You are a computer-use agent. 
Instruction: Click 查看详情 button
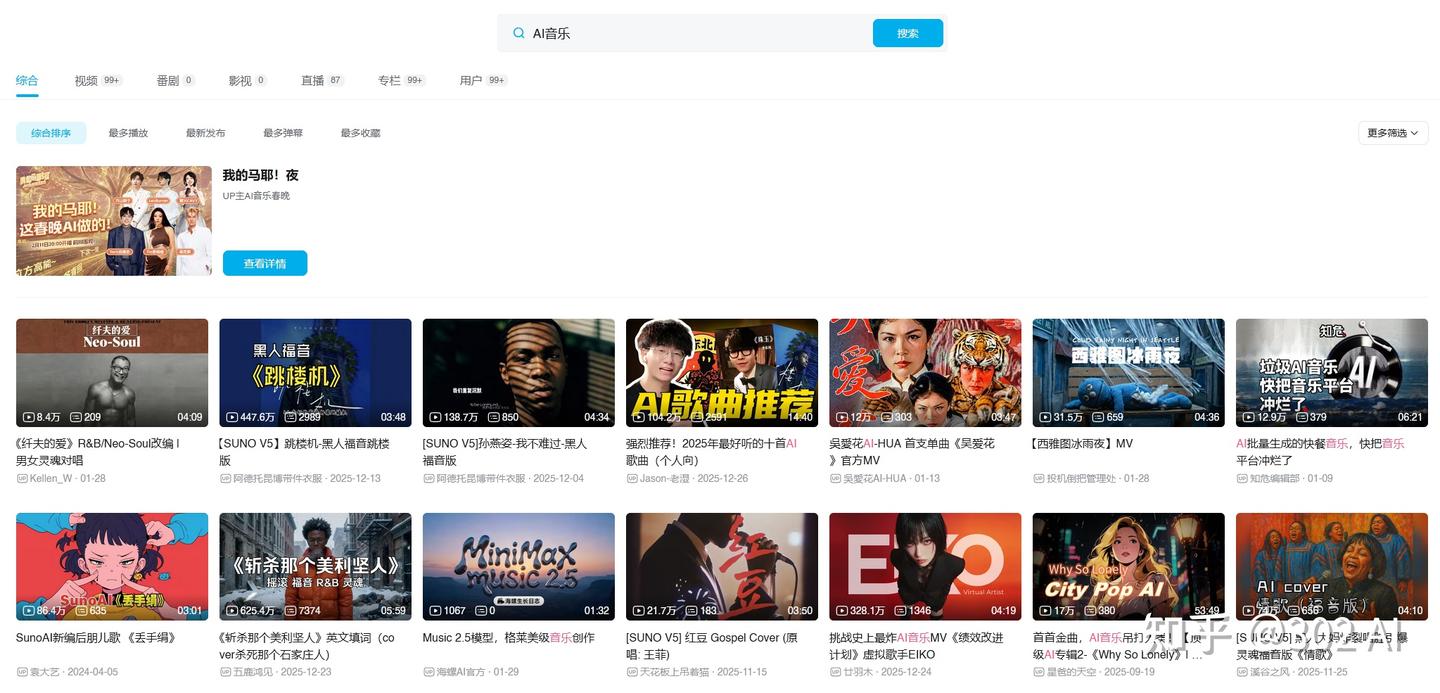coord(265,263)
